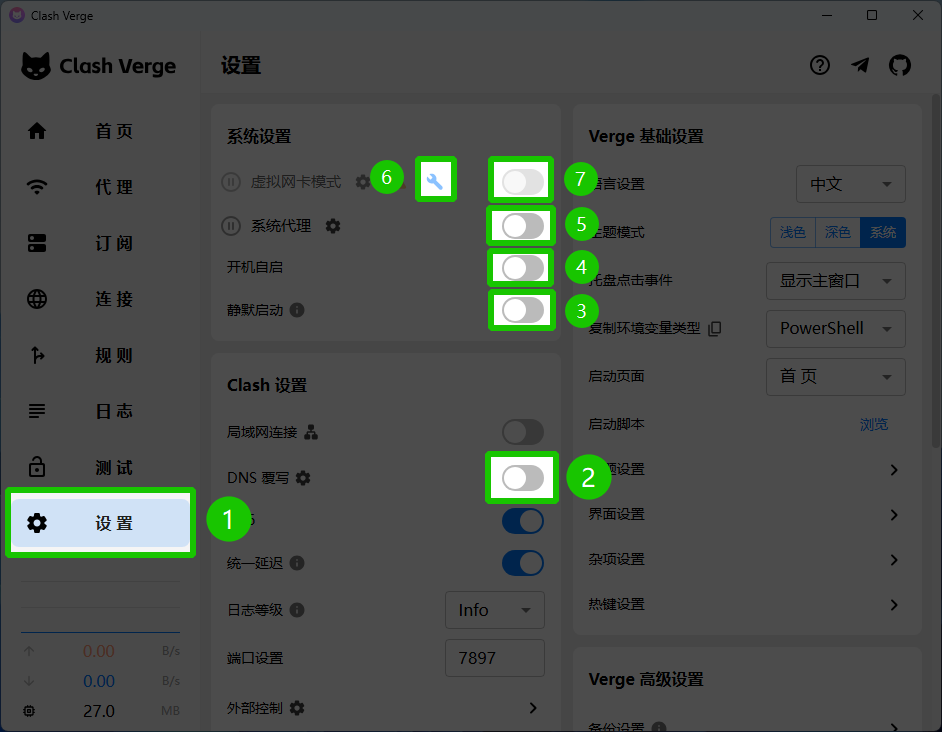Viewport: 942px width, 732px height.
Task: Open 日志等级 dropdown showing Info
Action: click(494, 610)
